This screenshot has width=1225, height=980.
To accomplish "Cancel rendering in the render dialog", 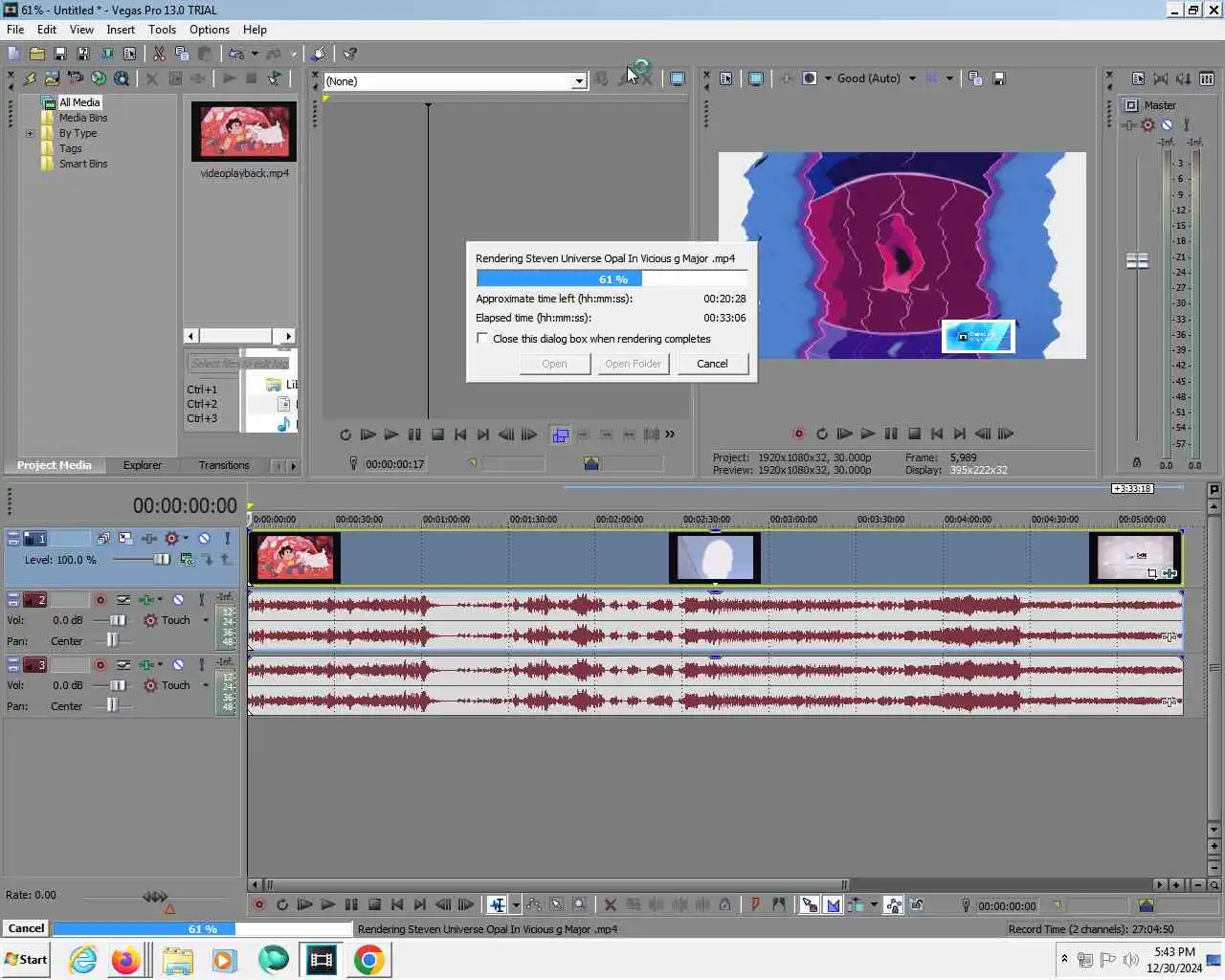I will 712,364.
